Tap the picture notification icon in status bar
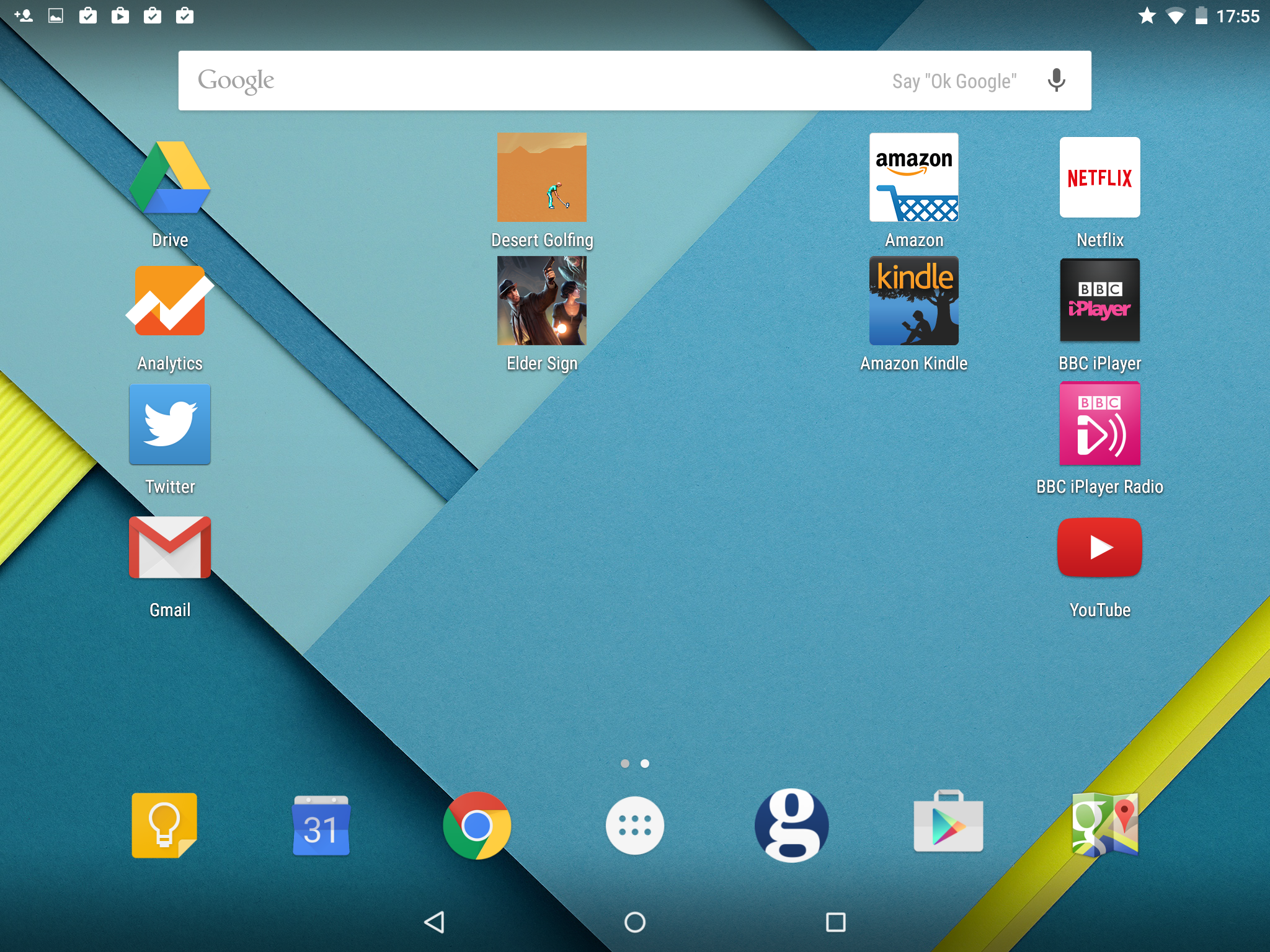The width and height of the screenshot is (1270, 952). pos(56,15)
